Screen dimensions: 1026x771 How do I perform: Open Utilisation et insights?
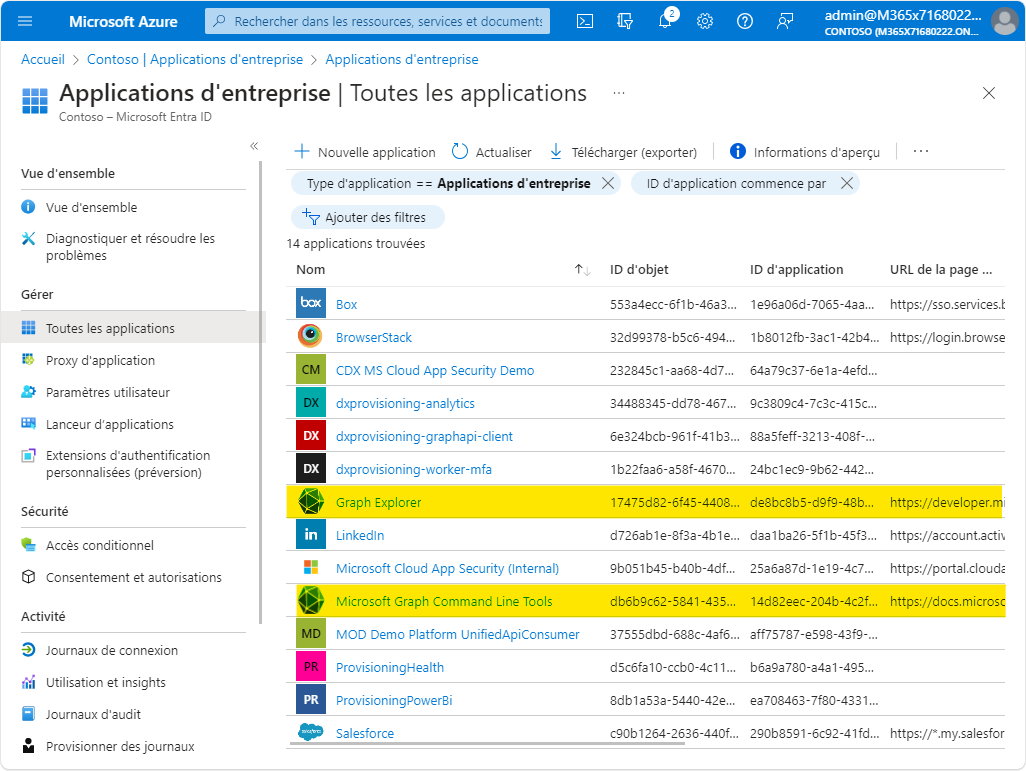[105, 683]
